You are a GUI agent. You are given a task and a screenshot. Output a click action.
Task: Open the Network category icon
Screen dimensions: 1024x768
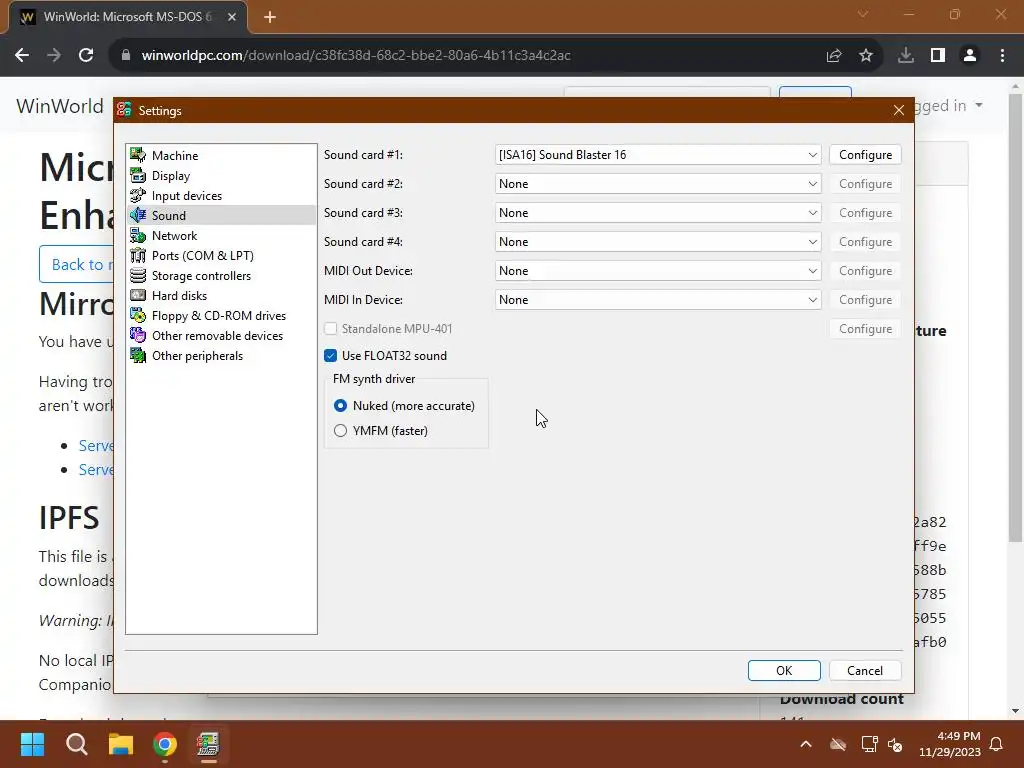click(138, 235)
